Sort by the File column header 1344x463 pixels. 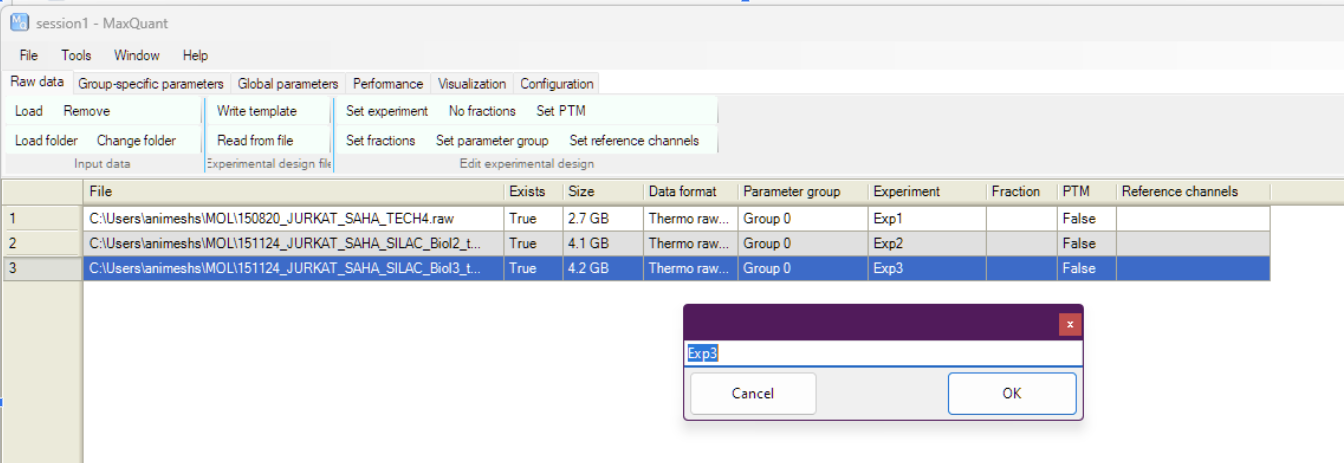pos(293,192)
